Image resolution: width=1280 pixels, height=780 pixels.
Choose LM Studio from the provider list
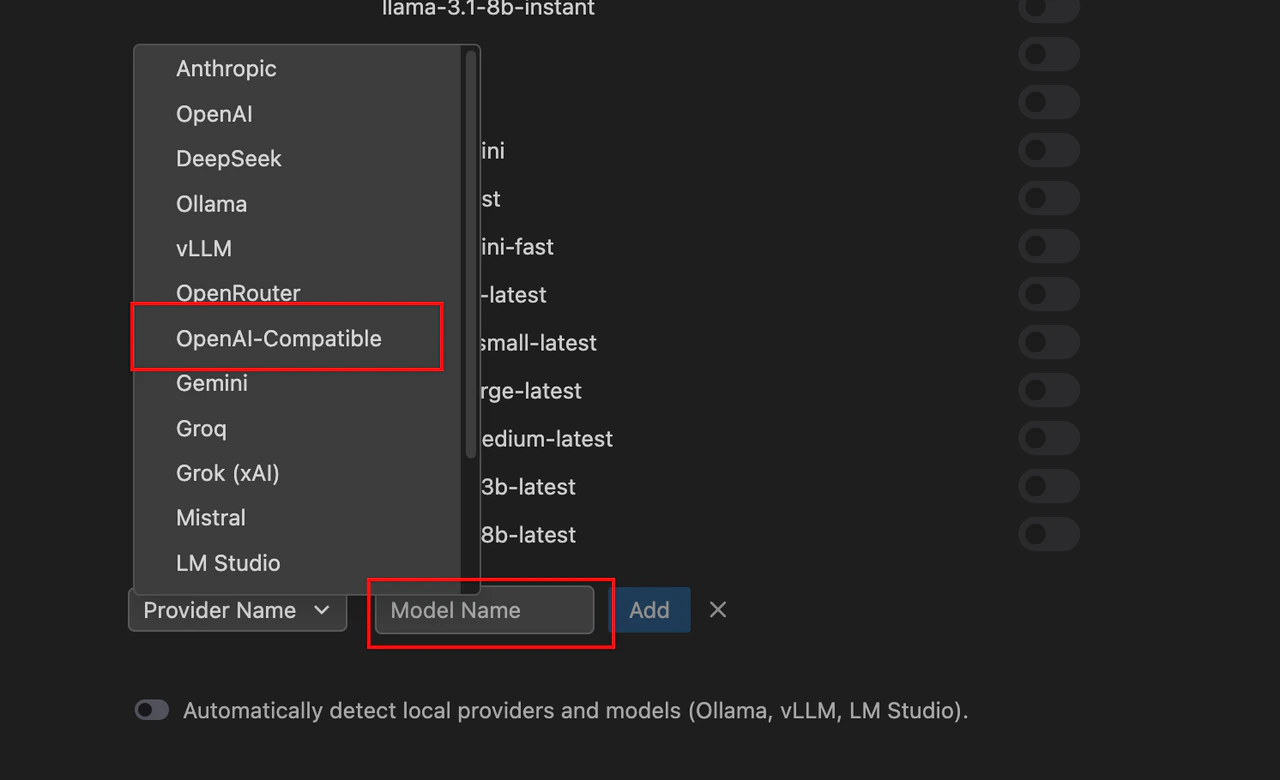pos(298,563)
